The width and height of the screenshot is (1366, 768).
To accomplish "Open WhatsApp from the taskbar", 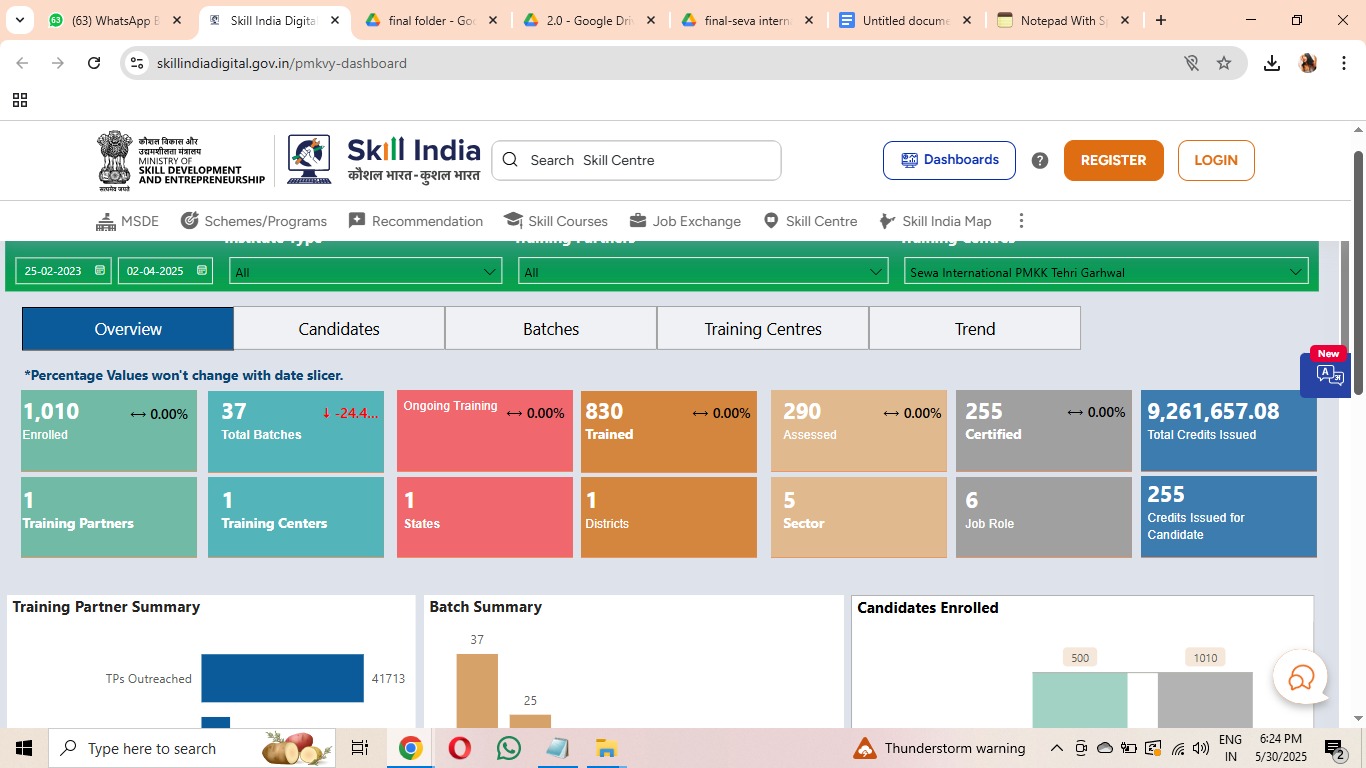I will [509, 748].
